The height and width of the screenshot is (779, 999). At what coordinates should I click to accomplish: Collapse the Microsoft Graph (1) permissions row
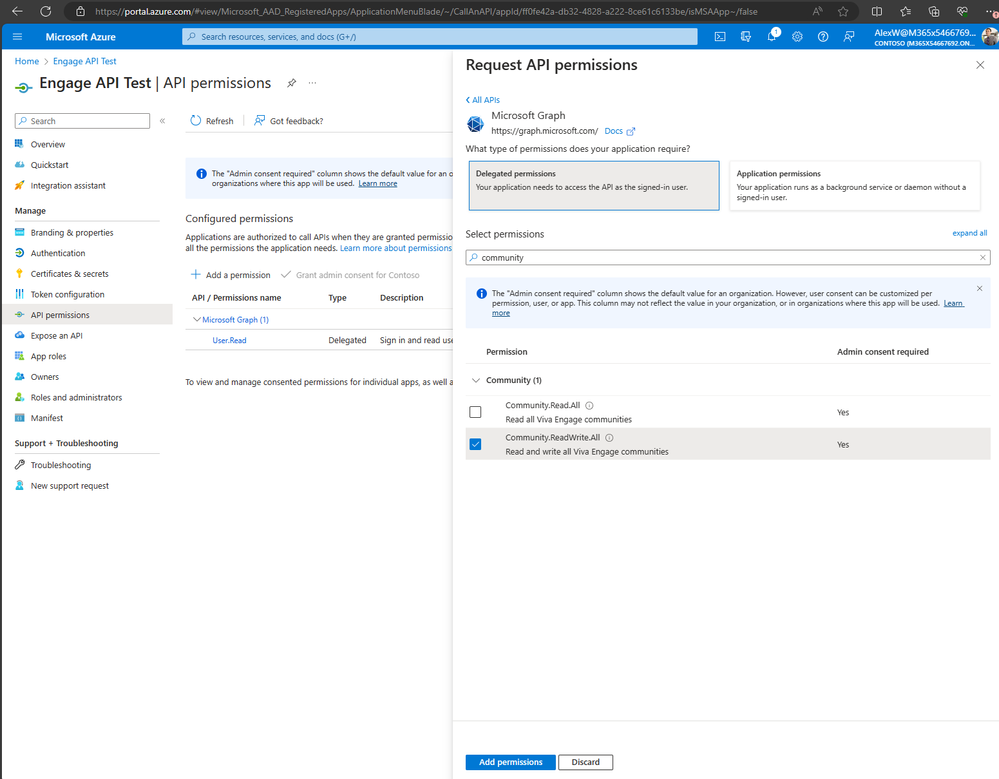[x=197, y=319]
